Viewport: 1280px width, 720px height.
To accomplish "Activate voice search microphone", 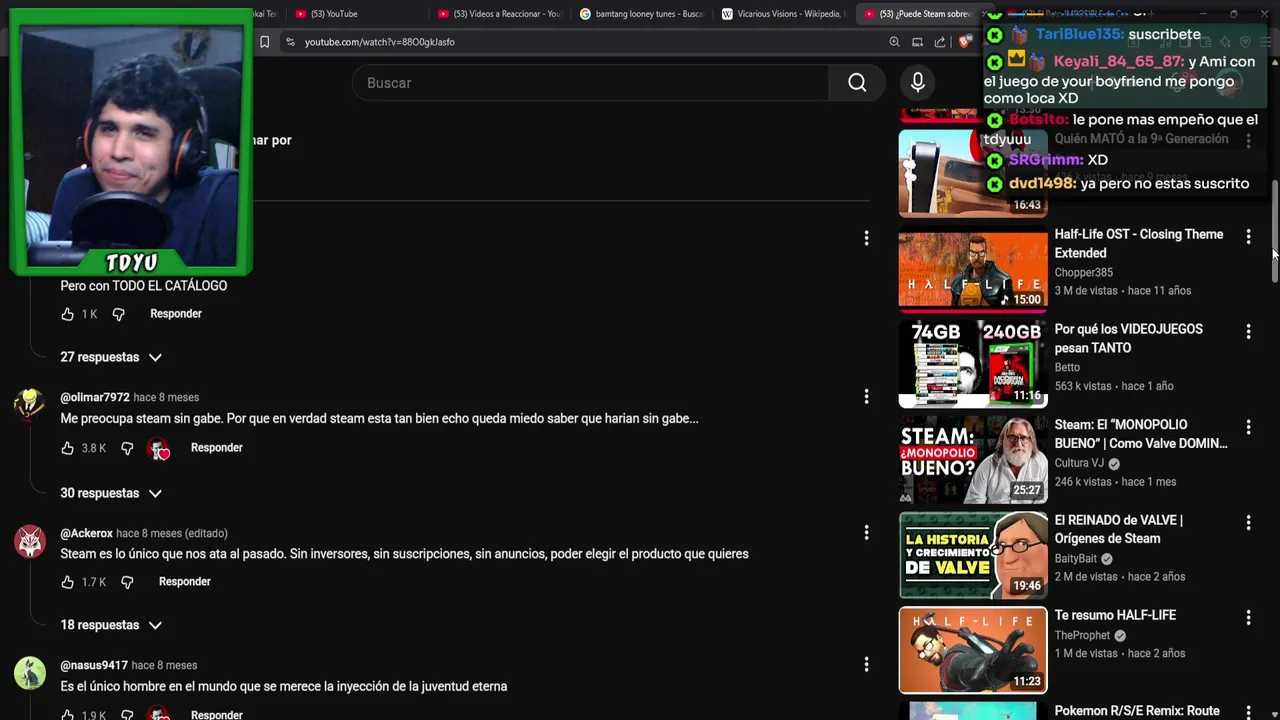I will tap(917, 83).
